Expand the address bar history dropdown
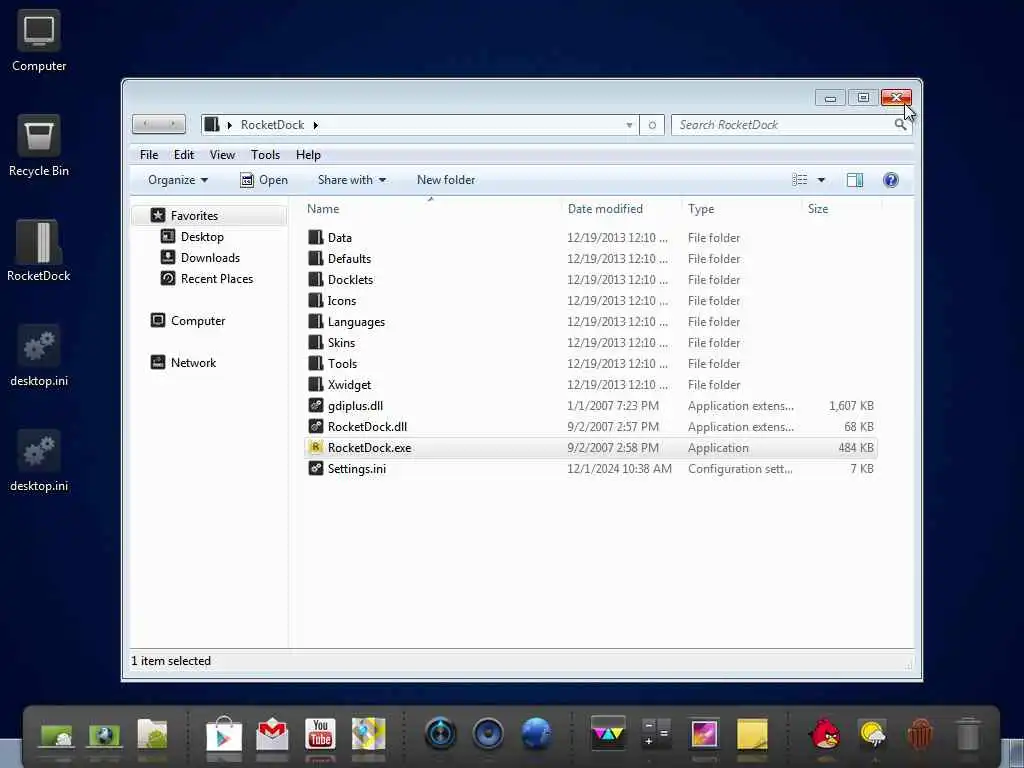The image size is (1024, 768). click(629, 125)
